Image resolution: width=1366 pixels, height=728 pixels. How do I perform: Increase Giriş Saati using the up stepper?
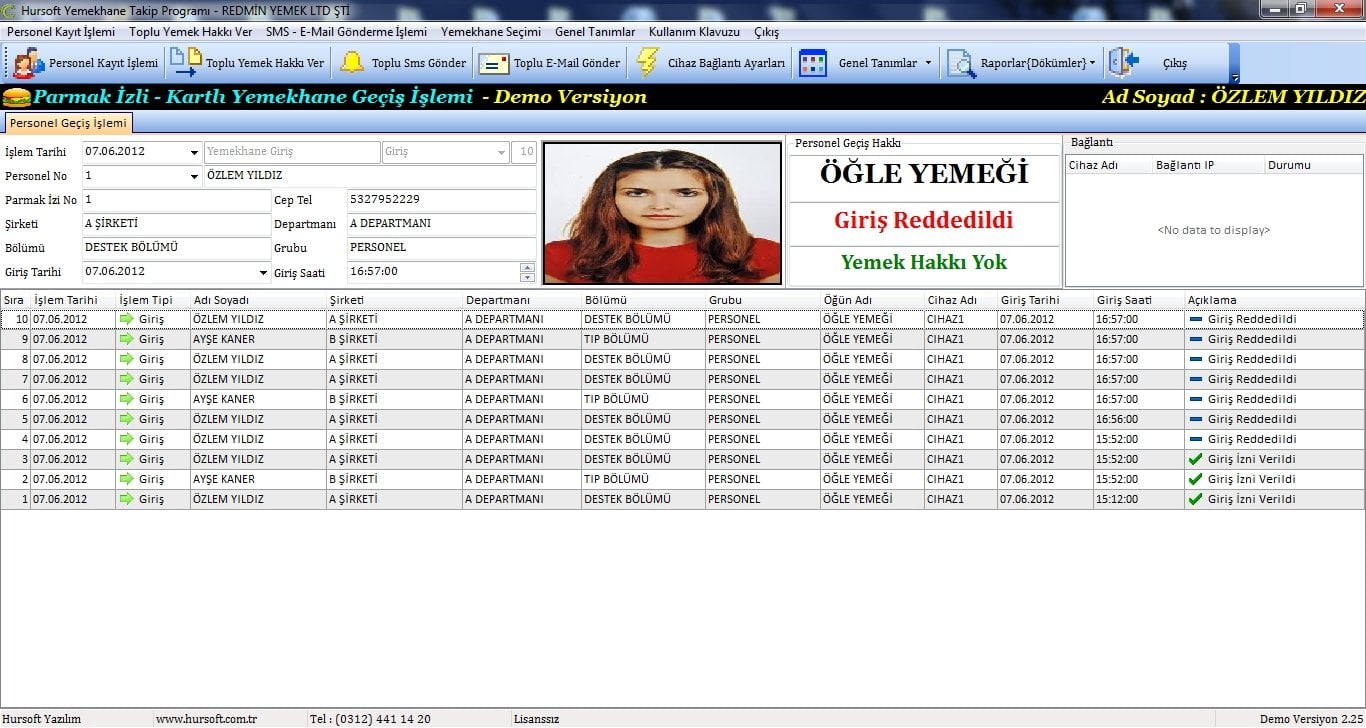(x=527, y=268)
